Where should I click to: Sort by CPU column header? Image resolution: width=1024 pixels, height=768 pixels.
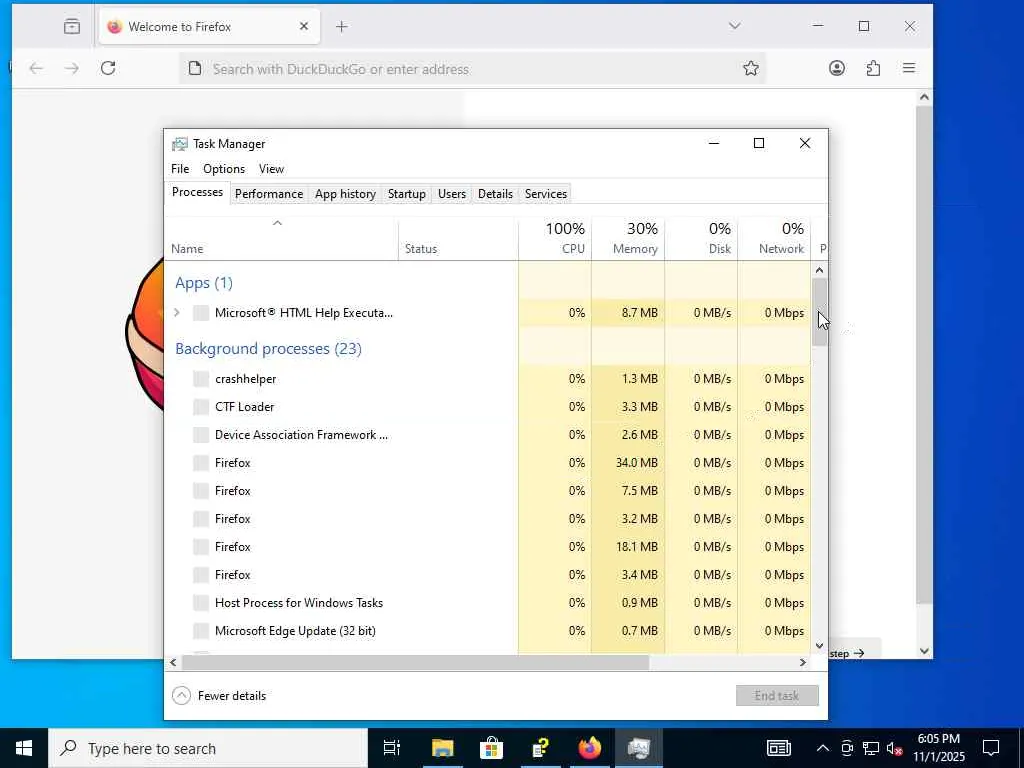pos(555,238)
